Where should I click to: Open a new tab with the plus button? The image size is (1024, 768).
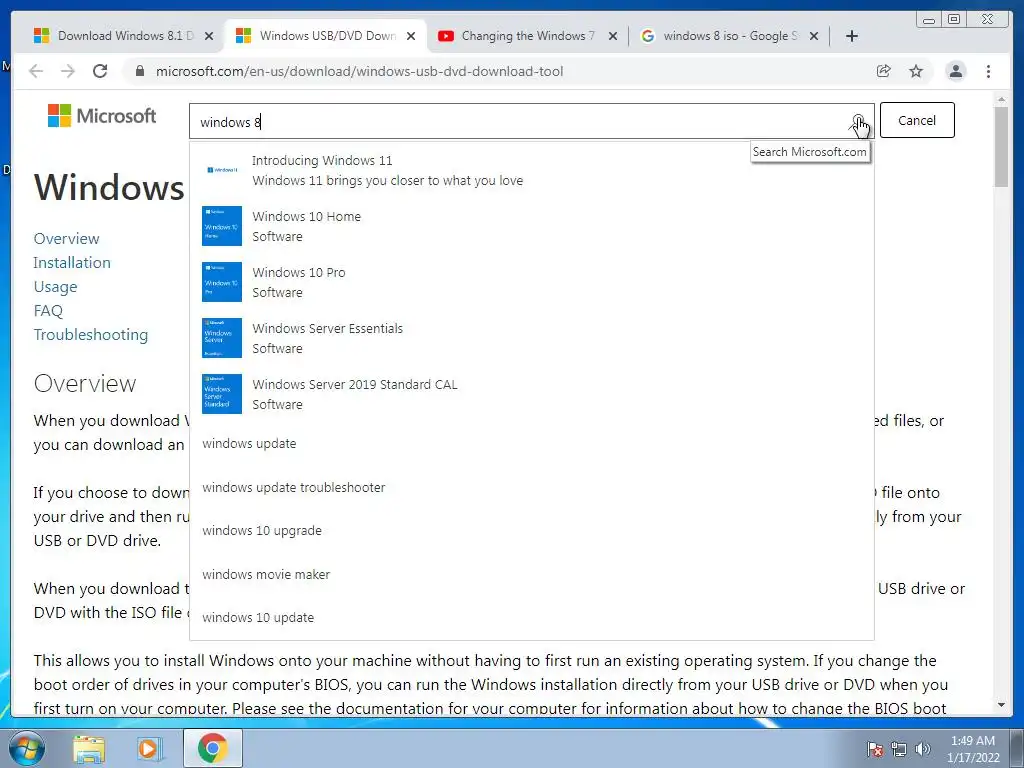pyautogui.click(x=852, y=36)
